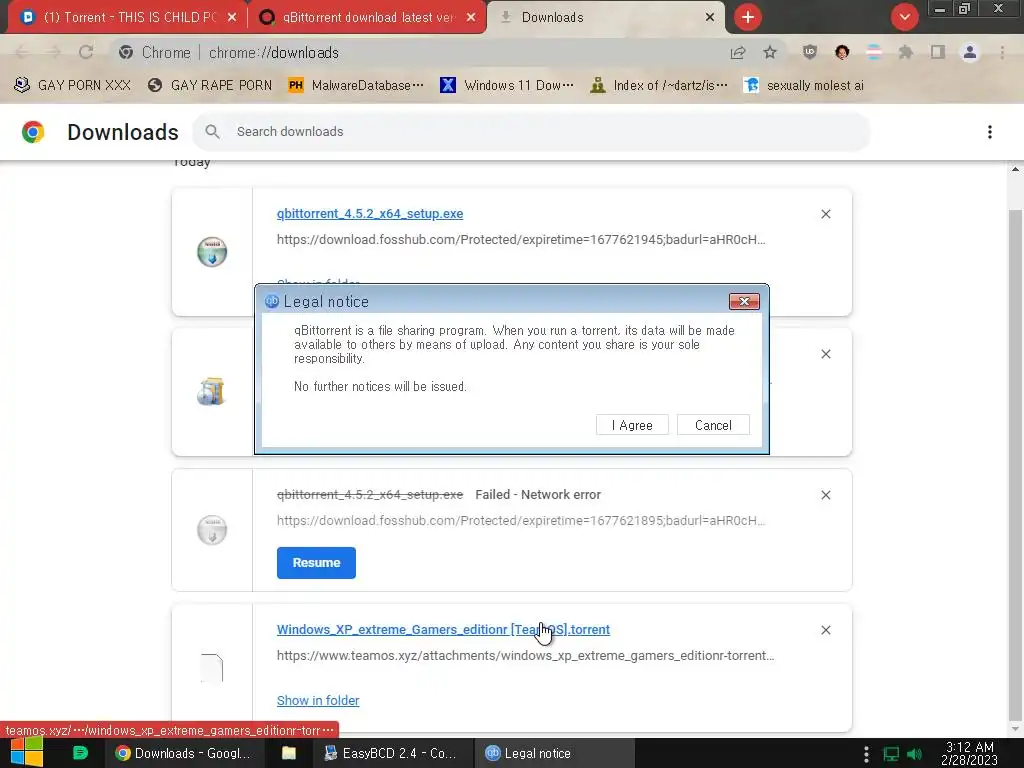Switch to the qBittorrent download latest version tab
Image resolution: width=1024 pixels, height=768 pixels.
coord(367,18)
